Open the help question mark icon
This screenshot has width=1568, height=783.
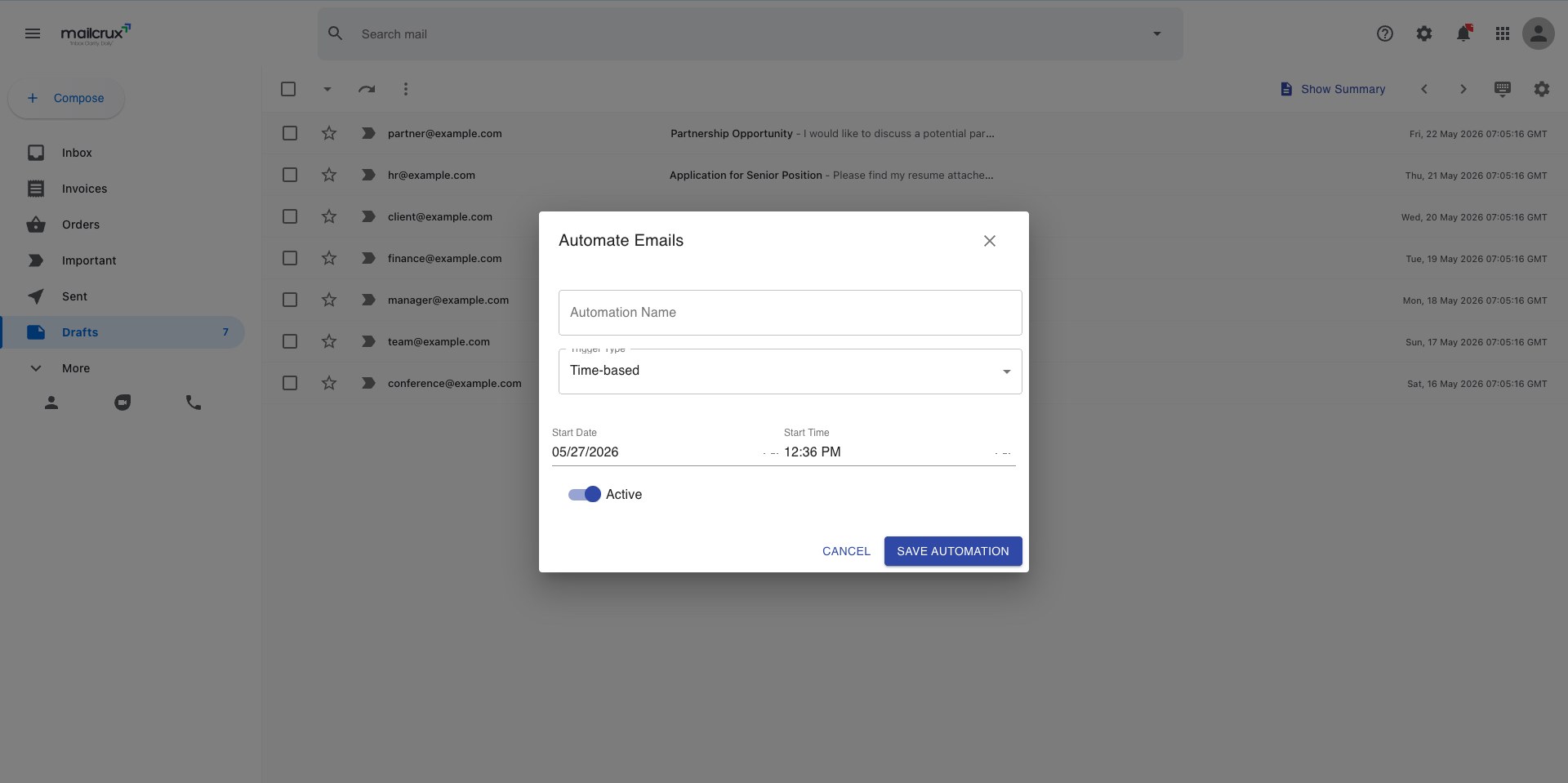(1385, 33)
